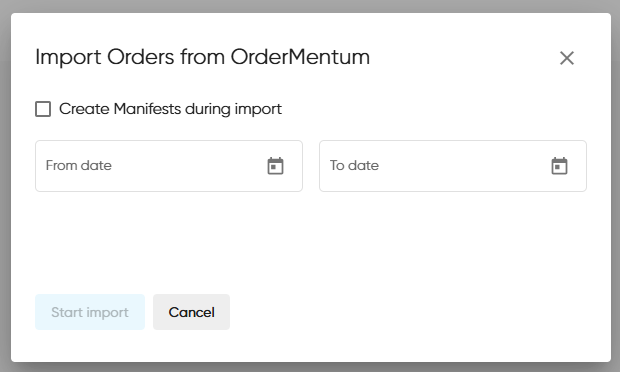Focus the From date input field

(x=169, y=166)
